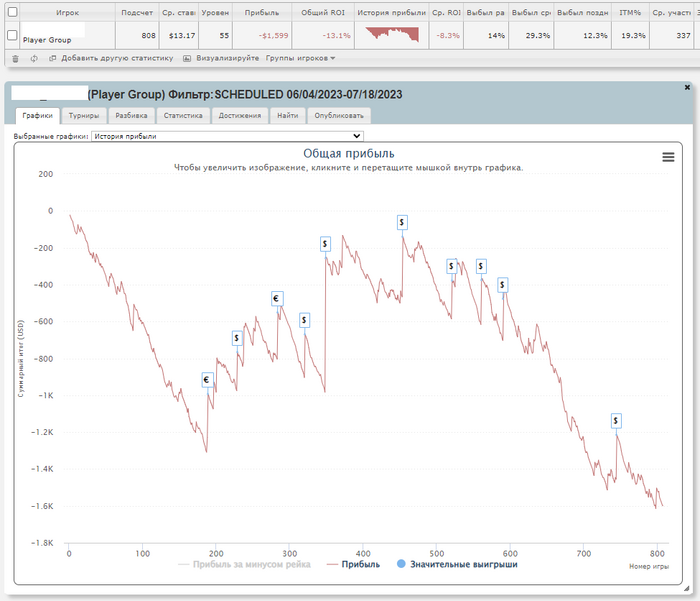Click the $ win marker near game 230
The height and width of the screenshot is (601, 700).
tap(237, 338)
